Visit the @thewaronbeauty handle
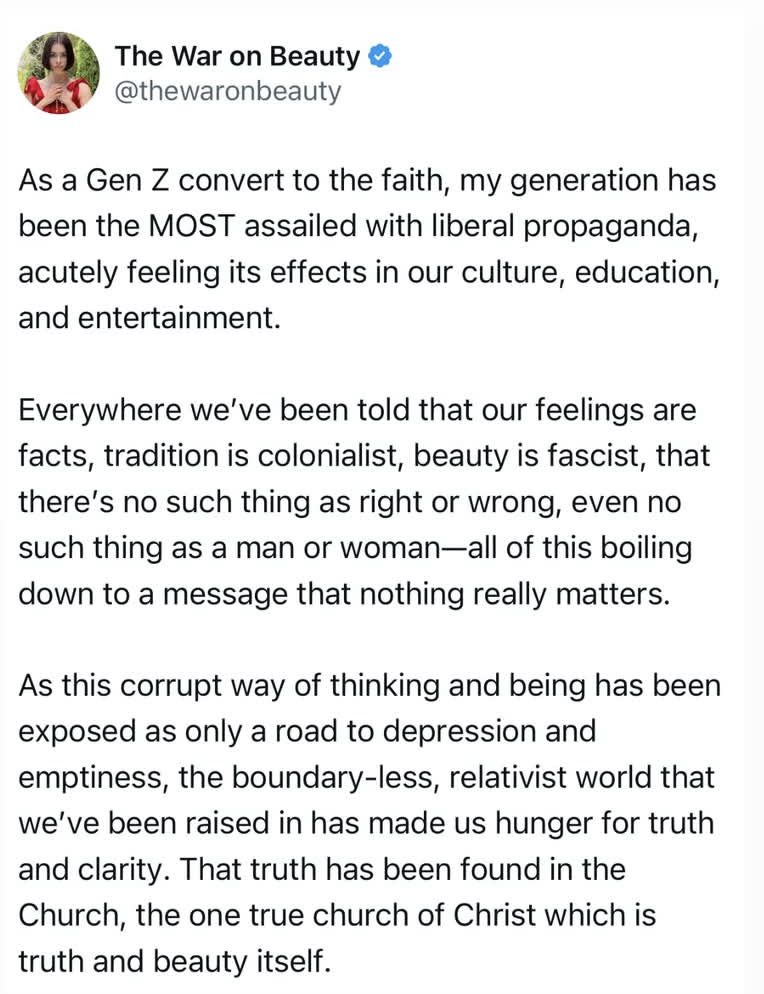 228,91
